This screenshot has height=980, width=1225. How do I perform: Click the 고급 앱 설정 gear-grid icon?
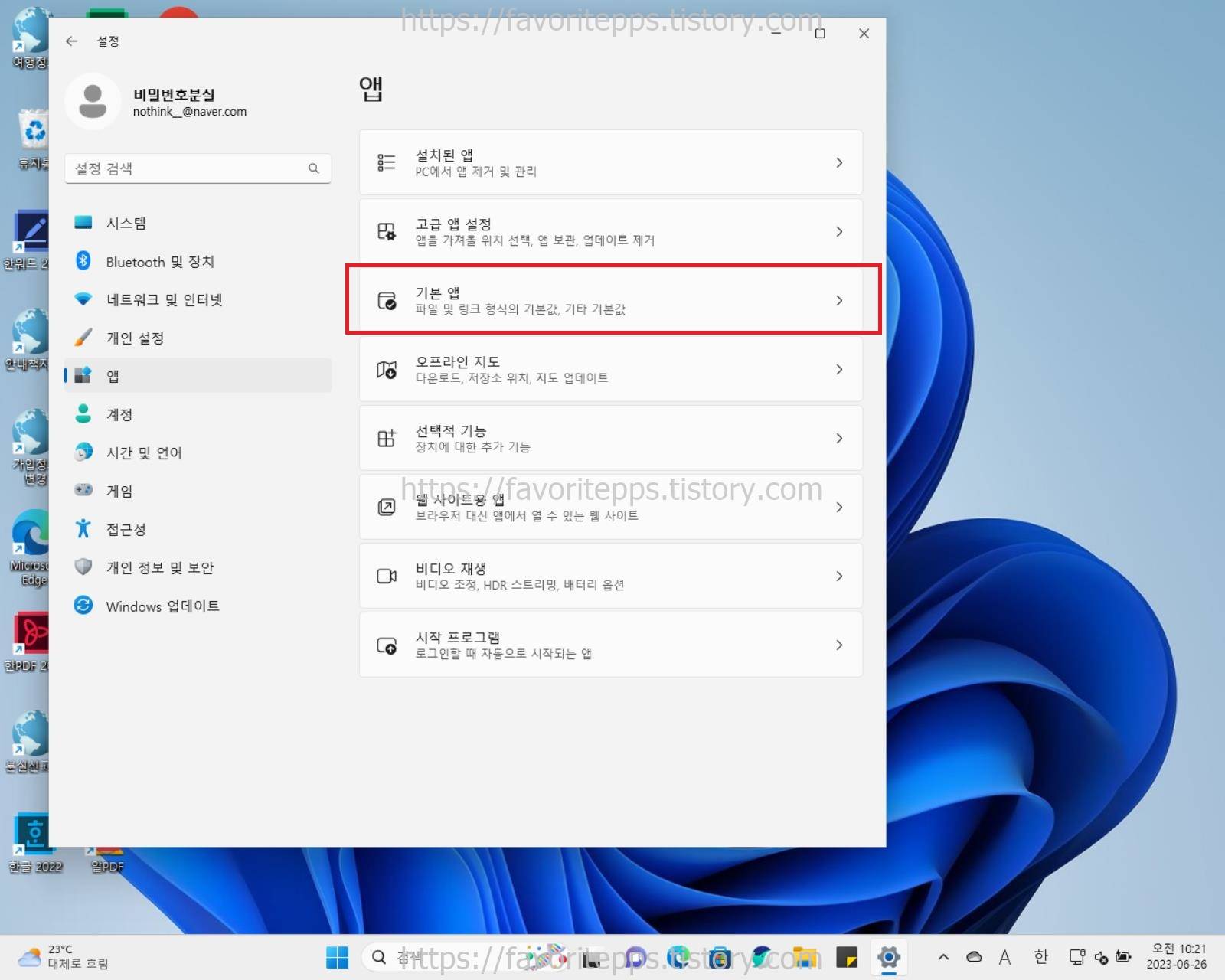click(387, 231)
